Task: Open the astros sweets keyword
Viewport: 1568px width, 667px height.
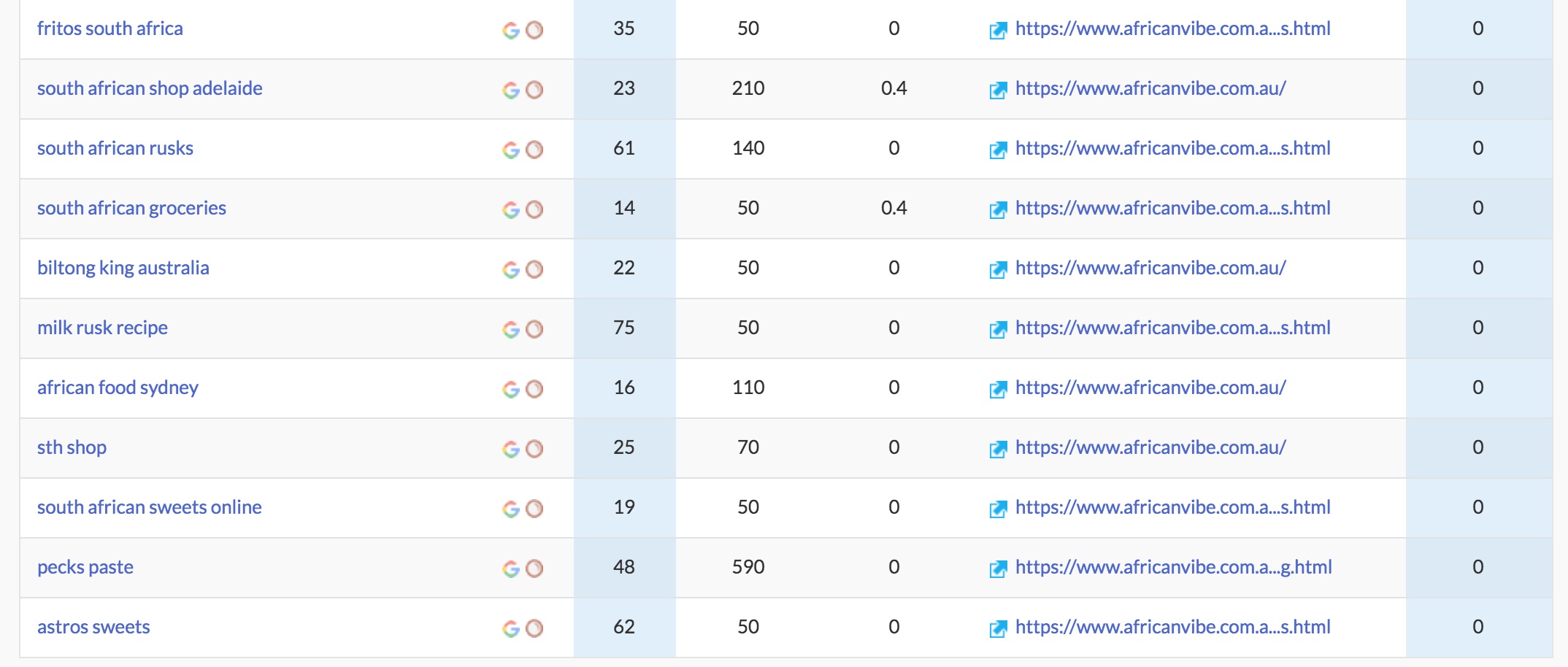Action: pos(93,627)
